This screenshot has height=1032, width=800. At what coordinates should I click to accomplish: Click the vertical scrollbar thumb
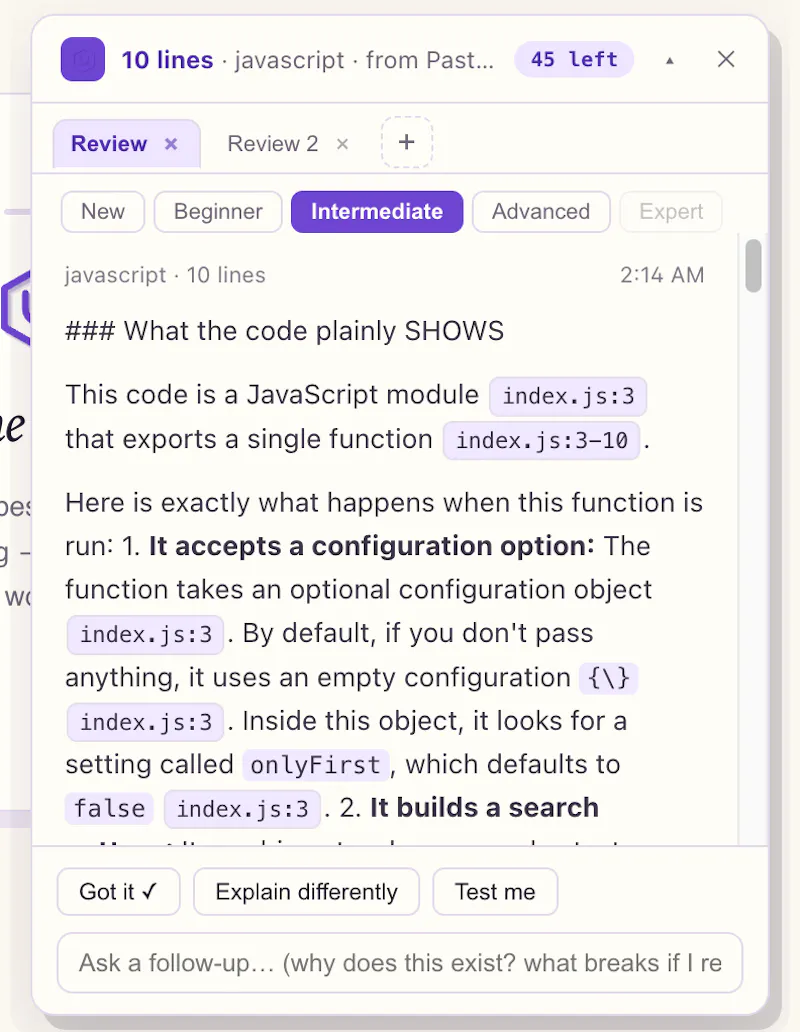(753, 265)
